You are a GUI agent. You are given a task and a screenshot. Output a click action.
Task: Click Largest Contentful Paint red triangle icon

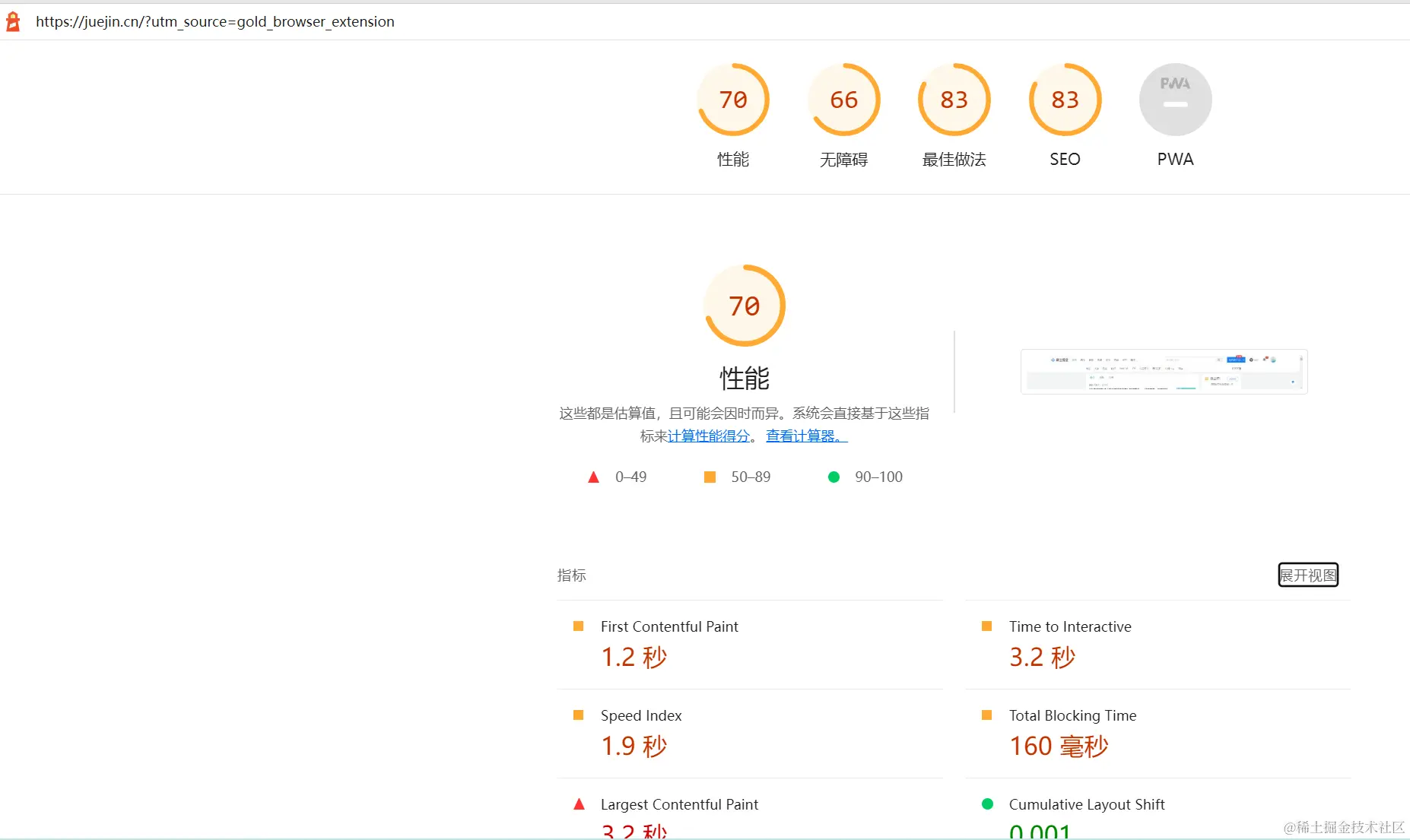579,804
